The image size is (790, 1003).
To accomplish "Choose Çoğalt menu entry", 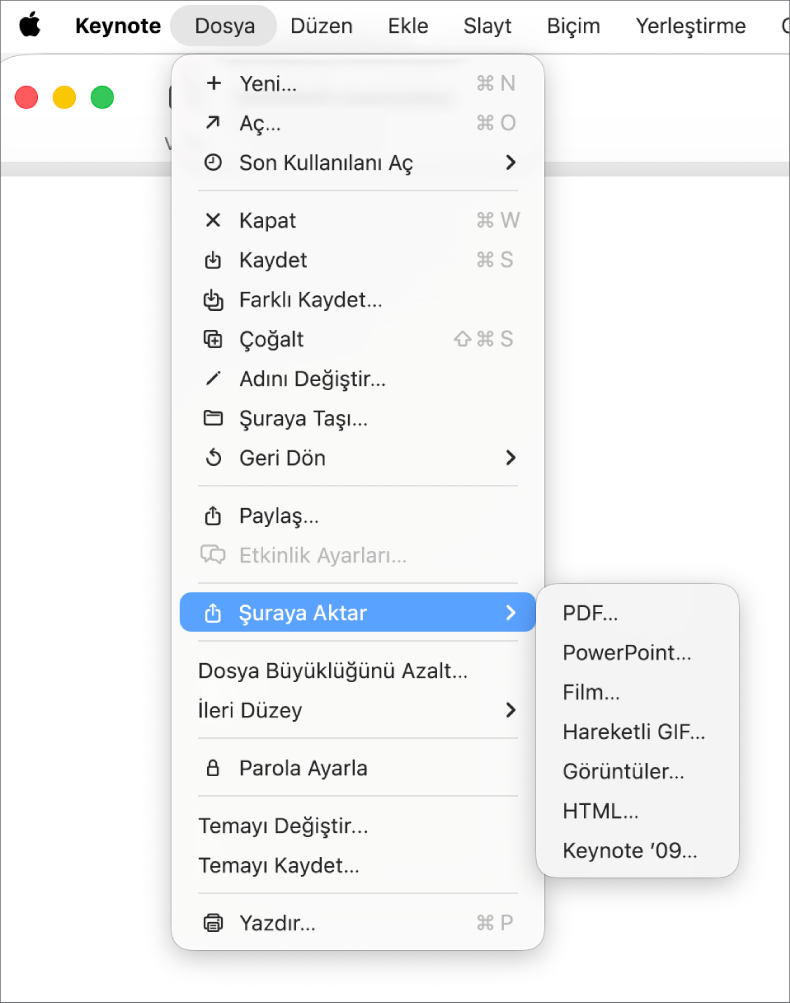I will pos(358,339).
